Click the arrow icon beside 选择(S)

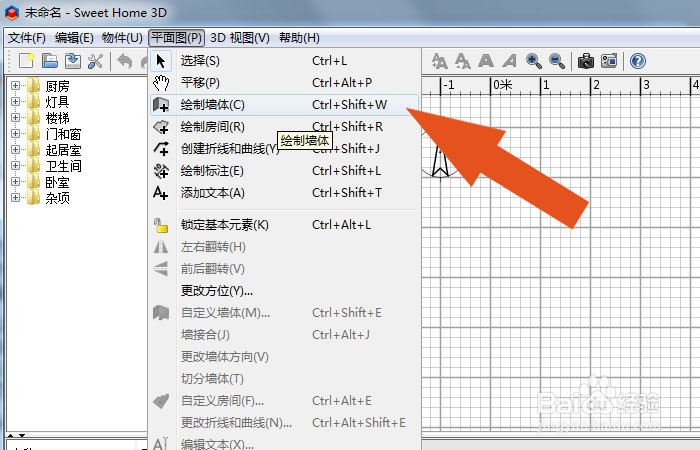[161, 61]
